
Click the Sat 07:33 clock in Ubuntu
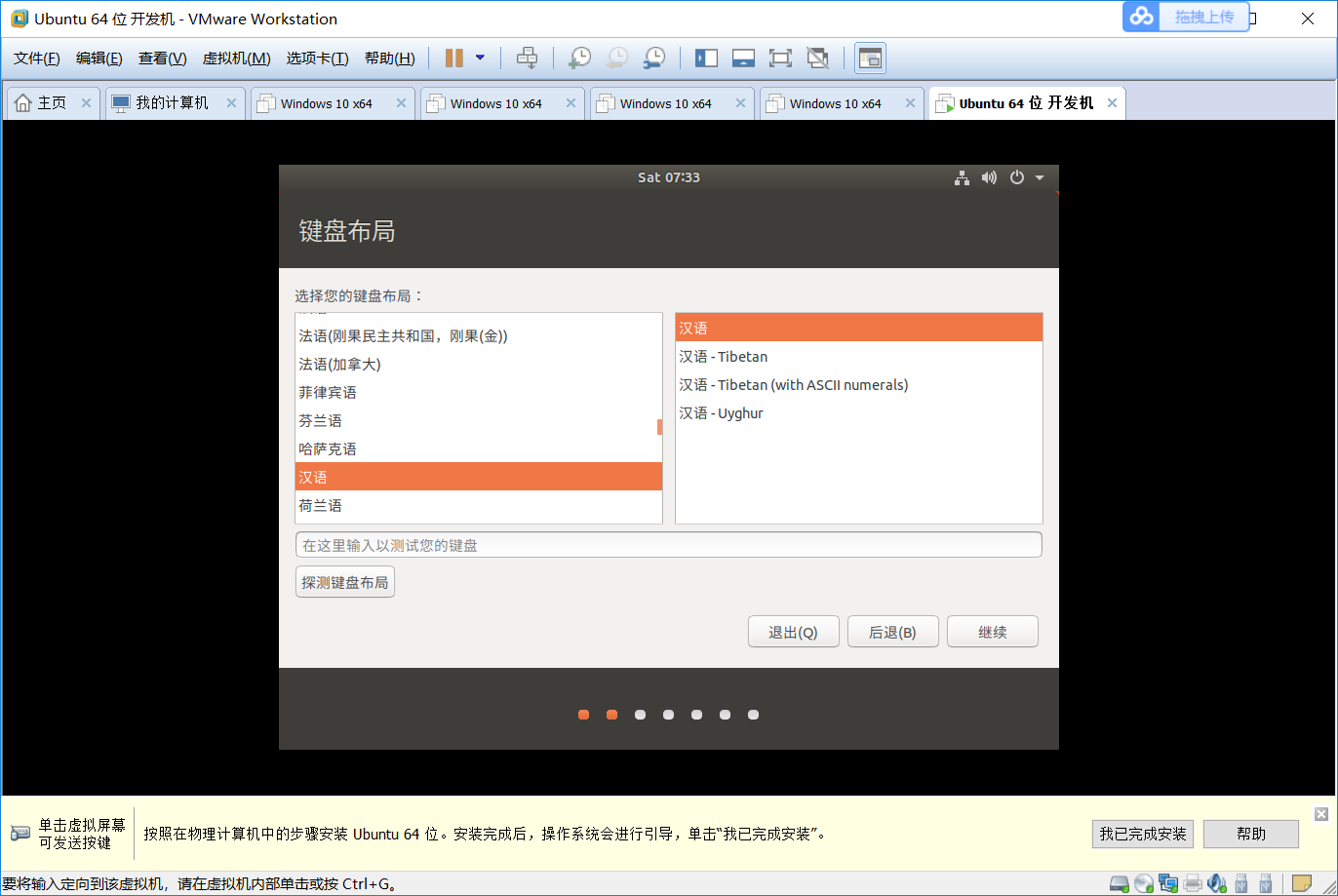click(x=669, y=177)
